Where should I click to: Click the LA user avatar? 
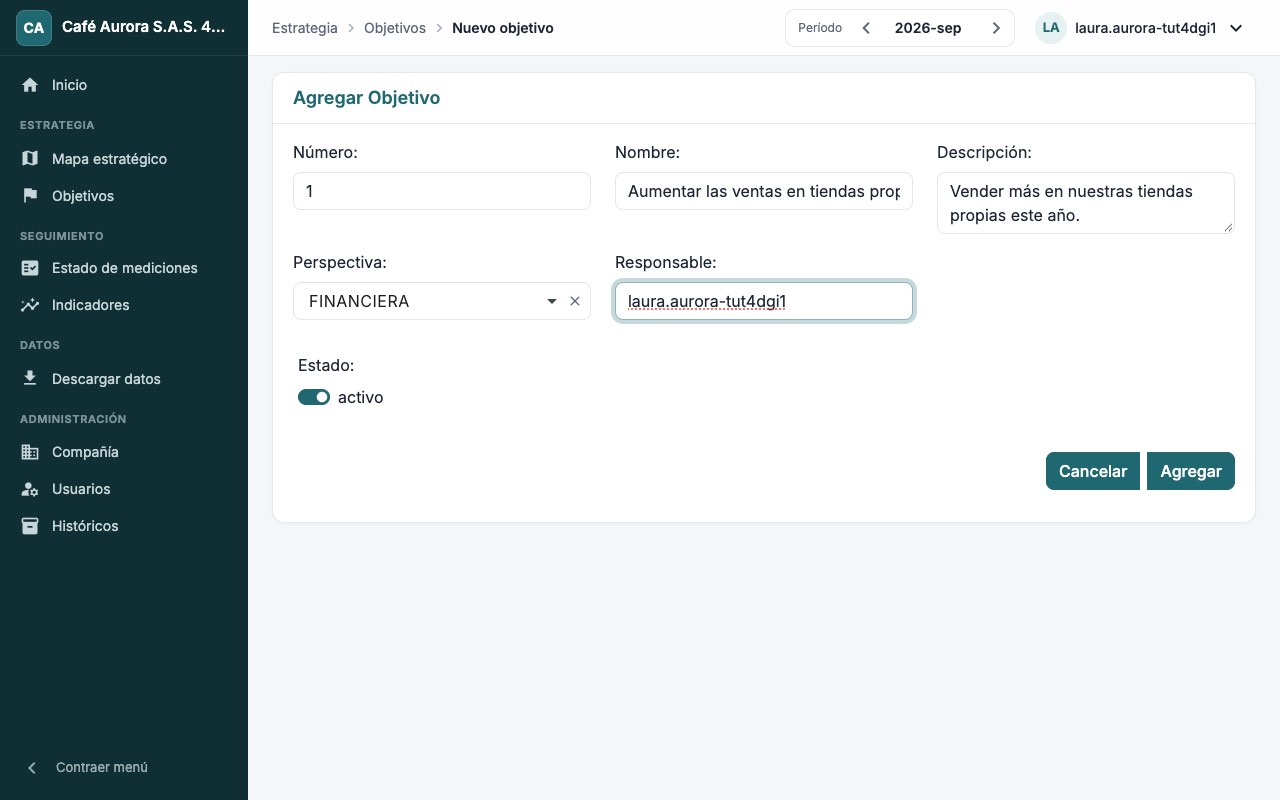point(1051,28)
